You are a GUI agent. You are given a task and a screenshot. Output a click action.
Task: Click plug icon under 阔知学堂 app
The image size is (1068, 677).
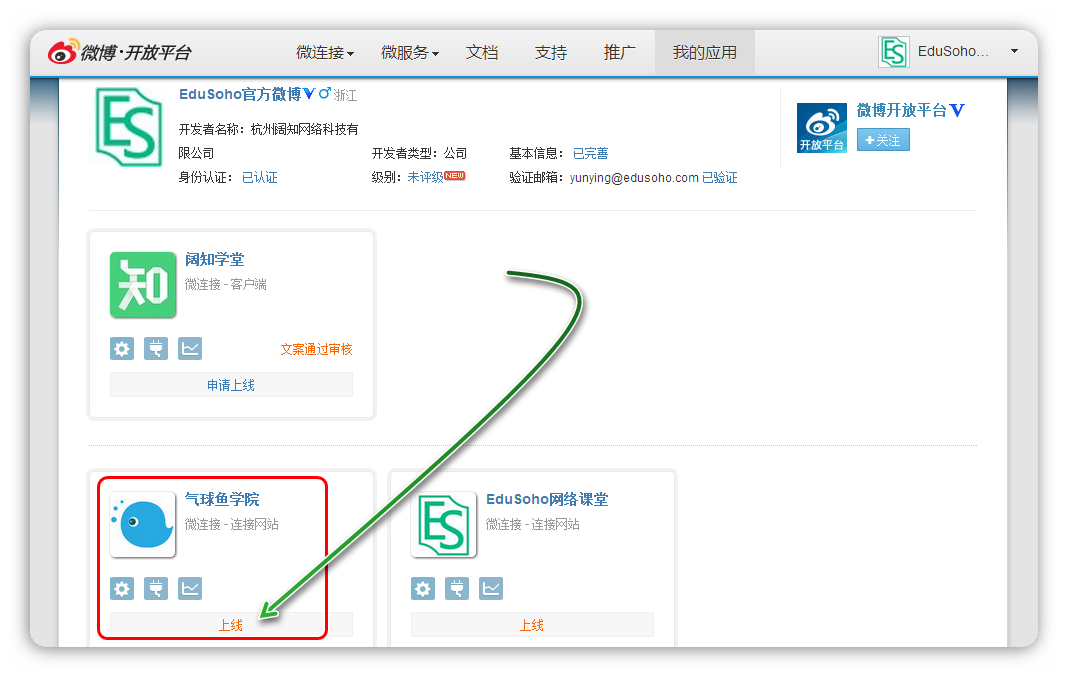tap(156, 348)
